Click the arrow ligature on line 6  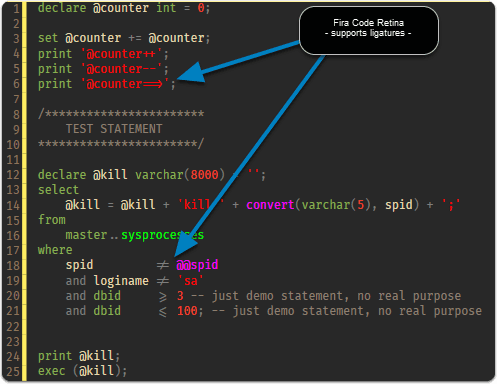coord(153,84)
